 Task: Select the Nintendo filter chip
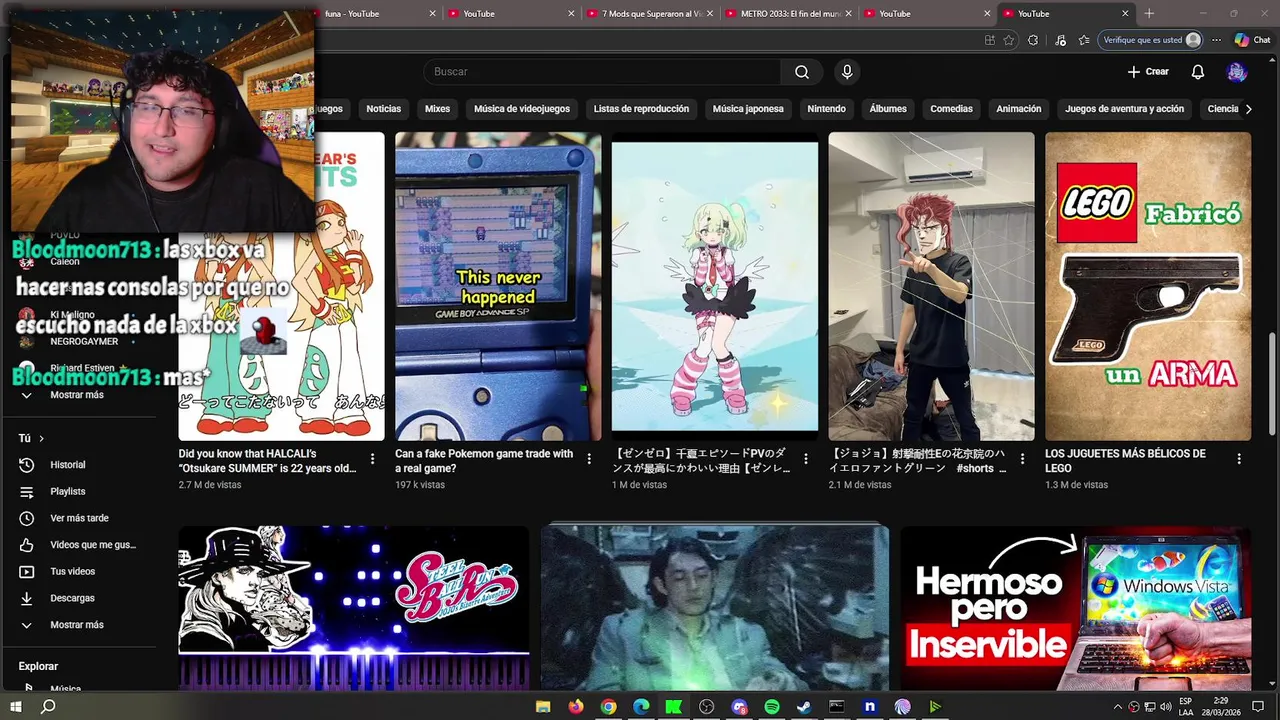point(826,109)
